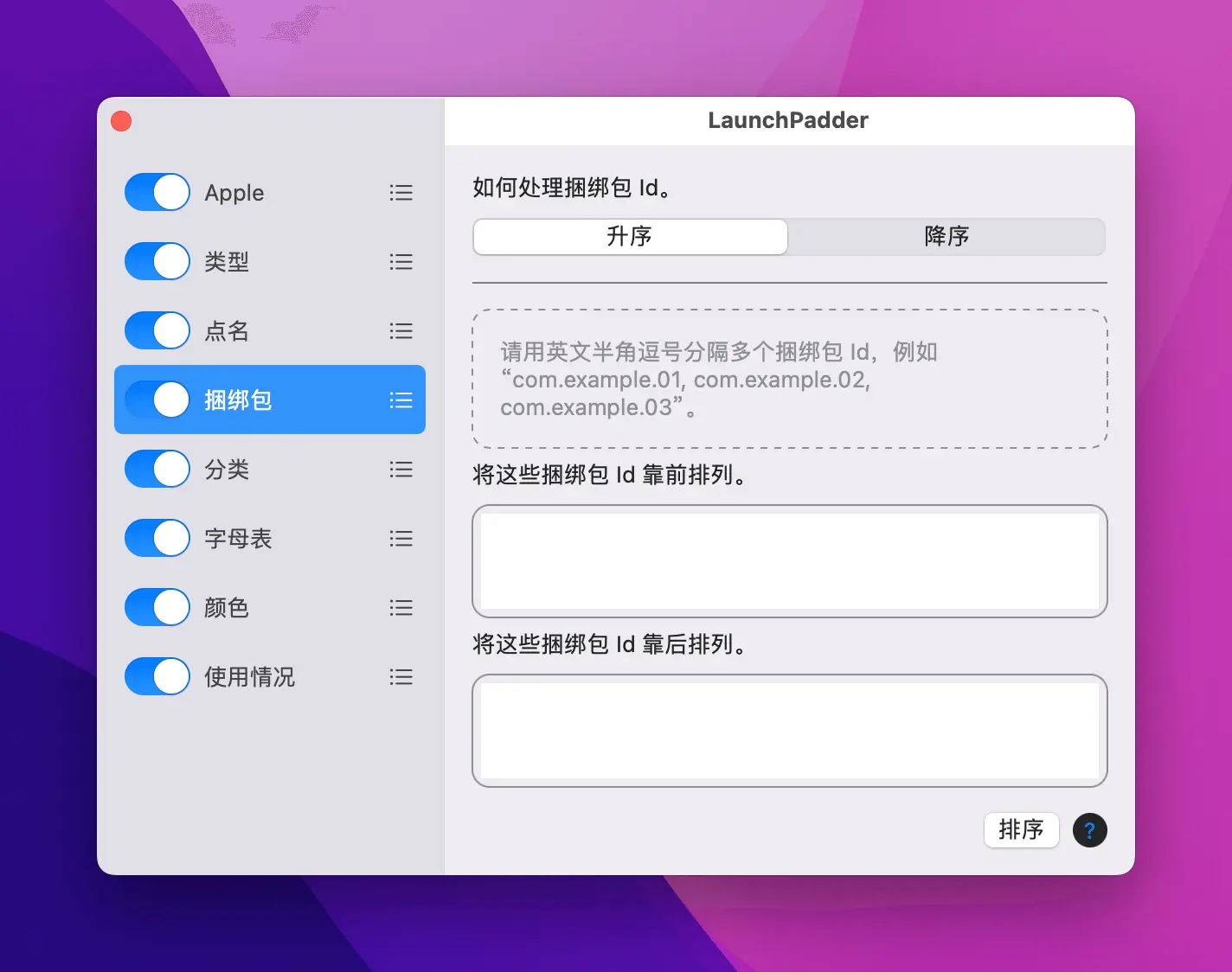This screenshot has width=1232, height=972.
Task: Click the reorder handle icon for 使用情况
Action: coord(401,676)
